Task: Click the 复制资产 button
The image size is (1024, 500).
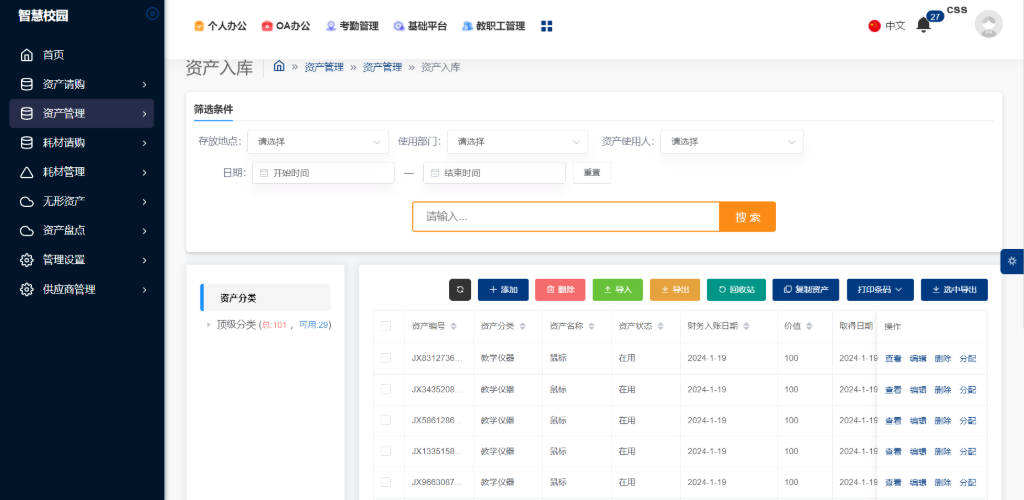Action: (x=806, y=290)
